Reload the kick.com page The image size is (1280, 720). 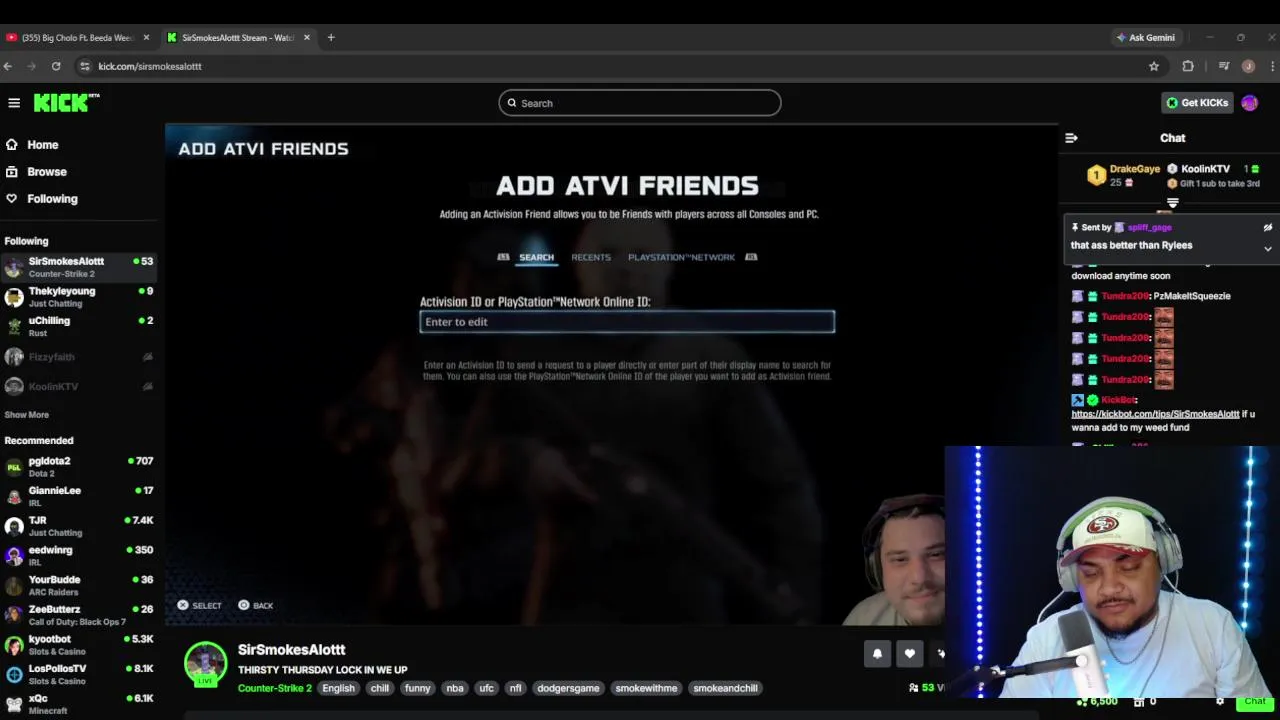coord(56,66)
